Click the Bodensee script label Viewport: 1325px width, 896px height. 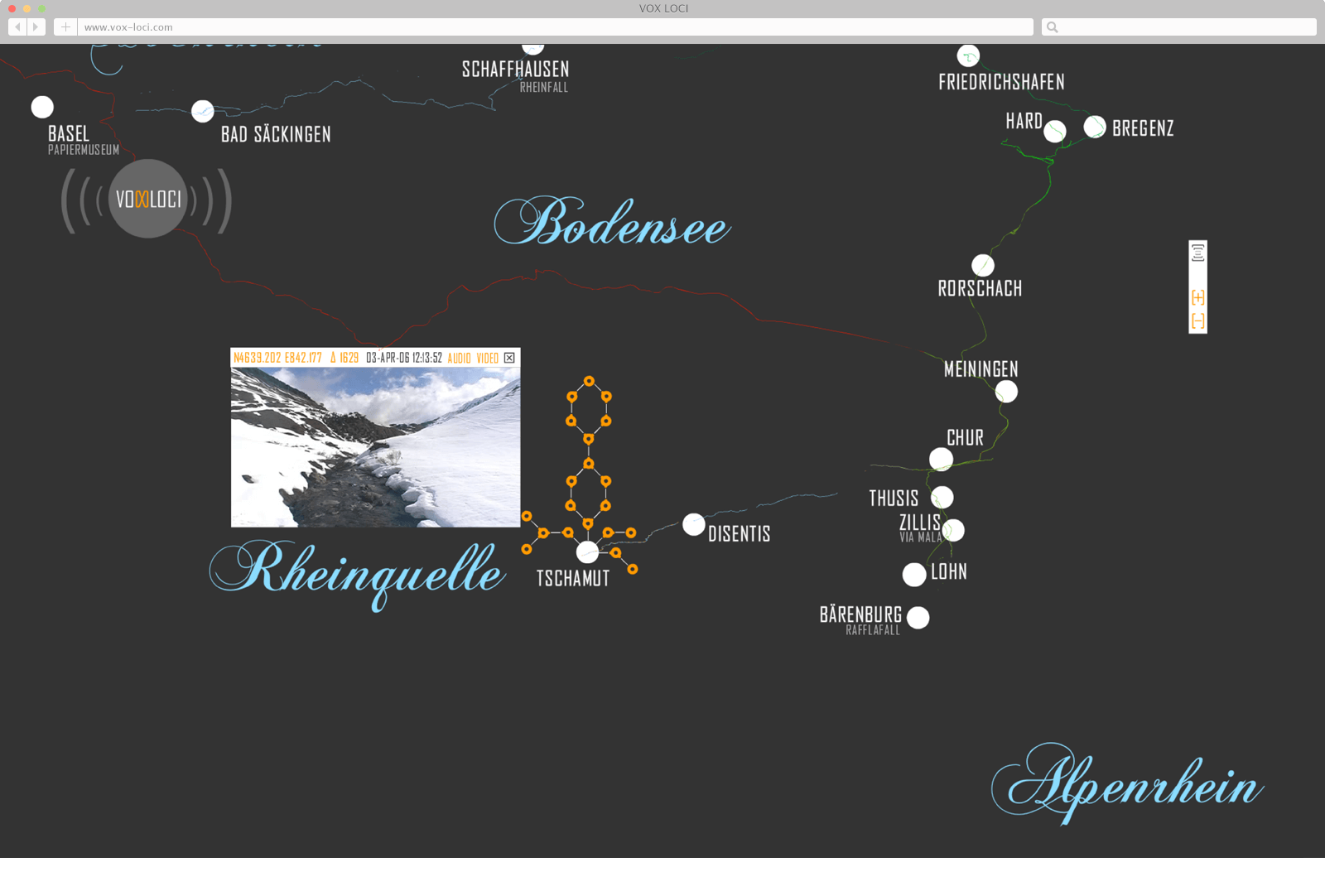pyautogui.click(x=612, y=222)
